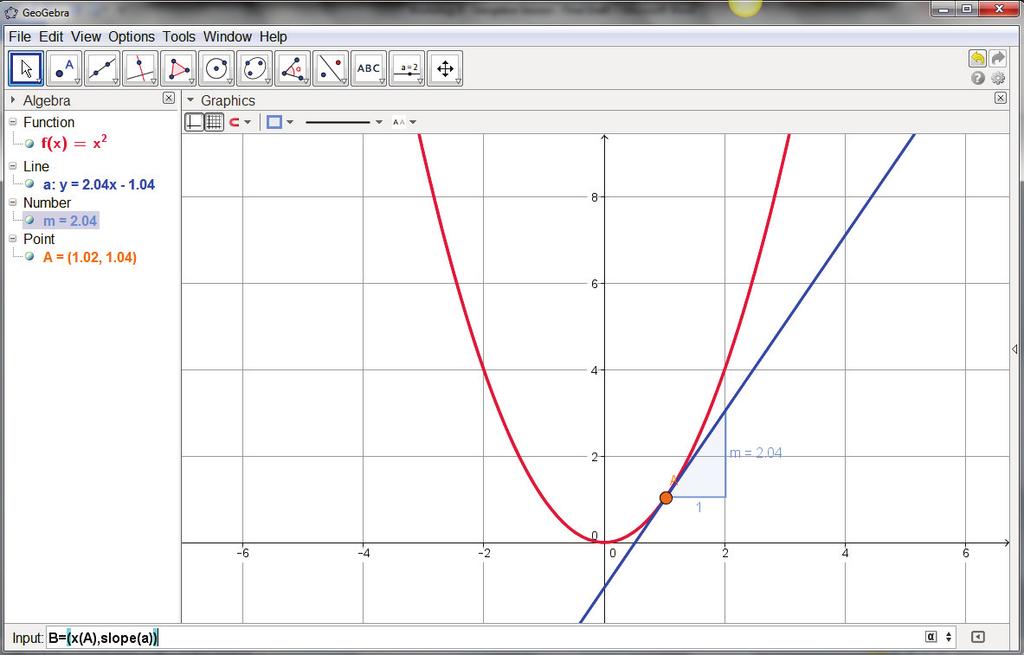Screen dimensions: 1024x655
Task: Open the point capturing dropdown arrow
Action: [248, 122]
